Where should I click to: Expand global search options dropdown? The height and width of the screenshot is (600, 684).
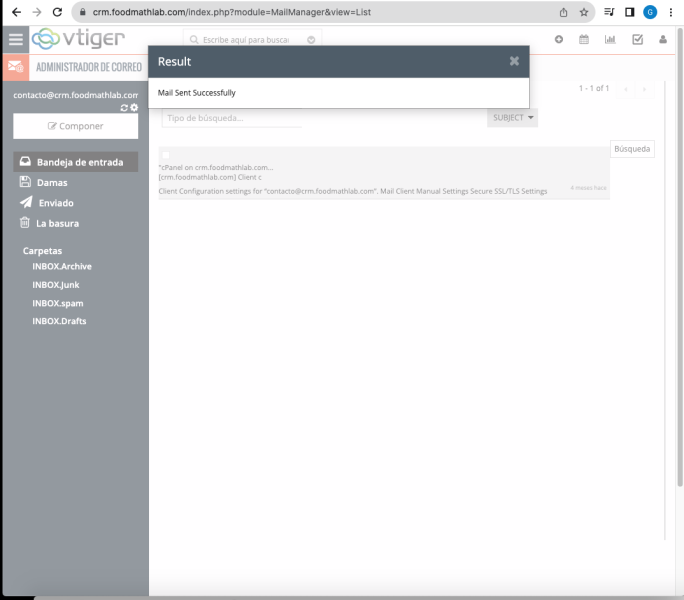[x=311, y=40]
